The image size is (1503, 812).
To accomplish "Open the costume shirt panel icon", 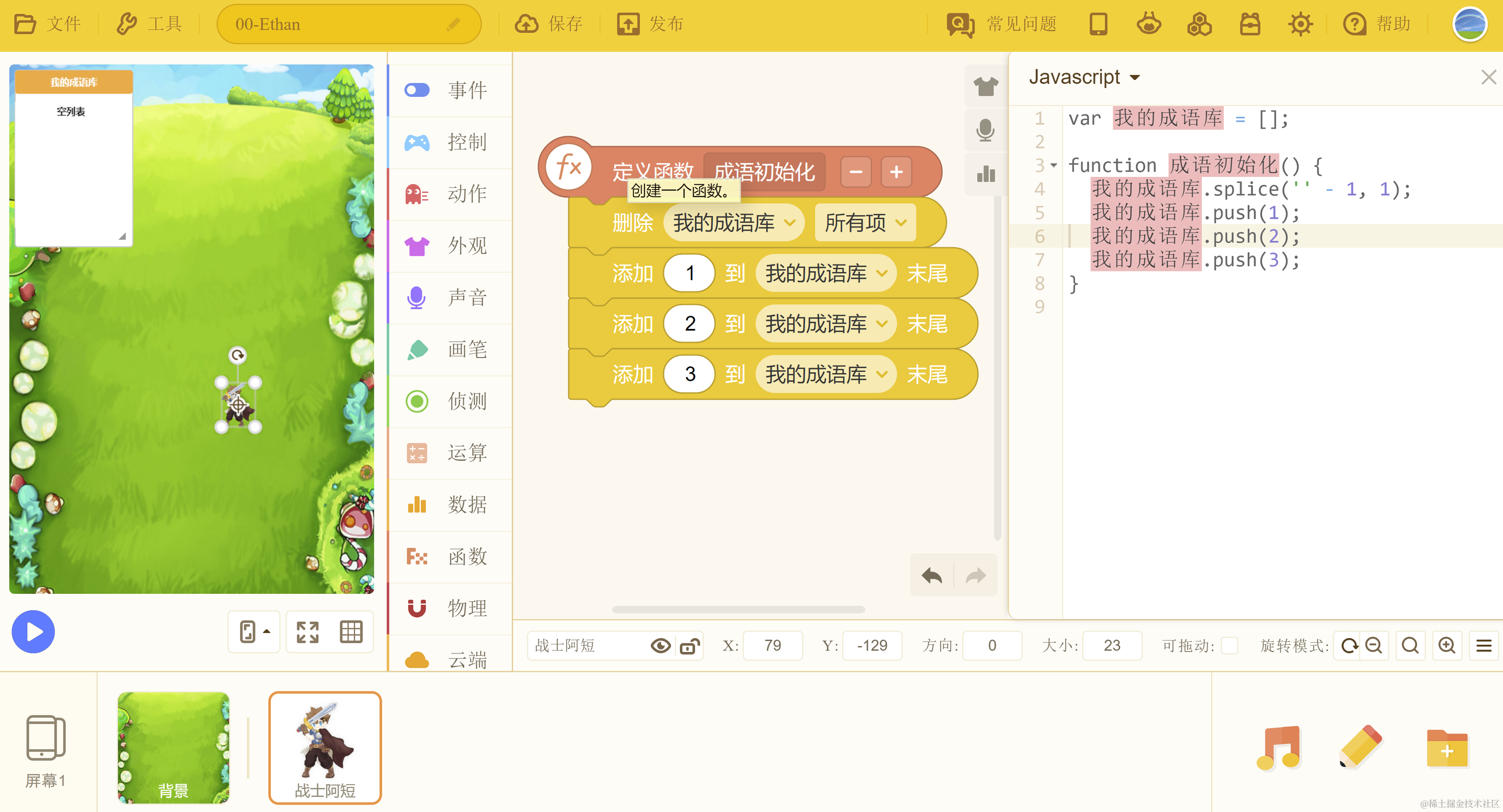I will click(x=986, y=86).
